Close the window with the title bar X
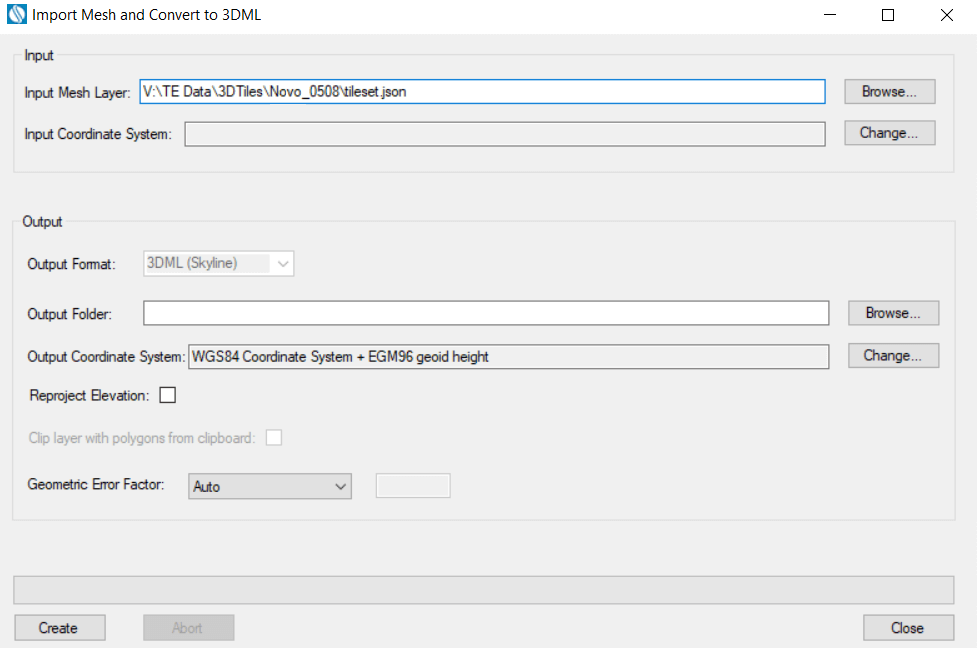This screenshot has width=977, height=648. pos(946,15)
